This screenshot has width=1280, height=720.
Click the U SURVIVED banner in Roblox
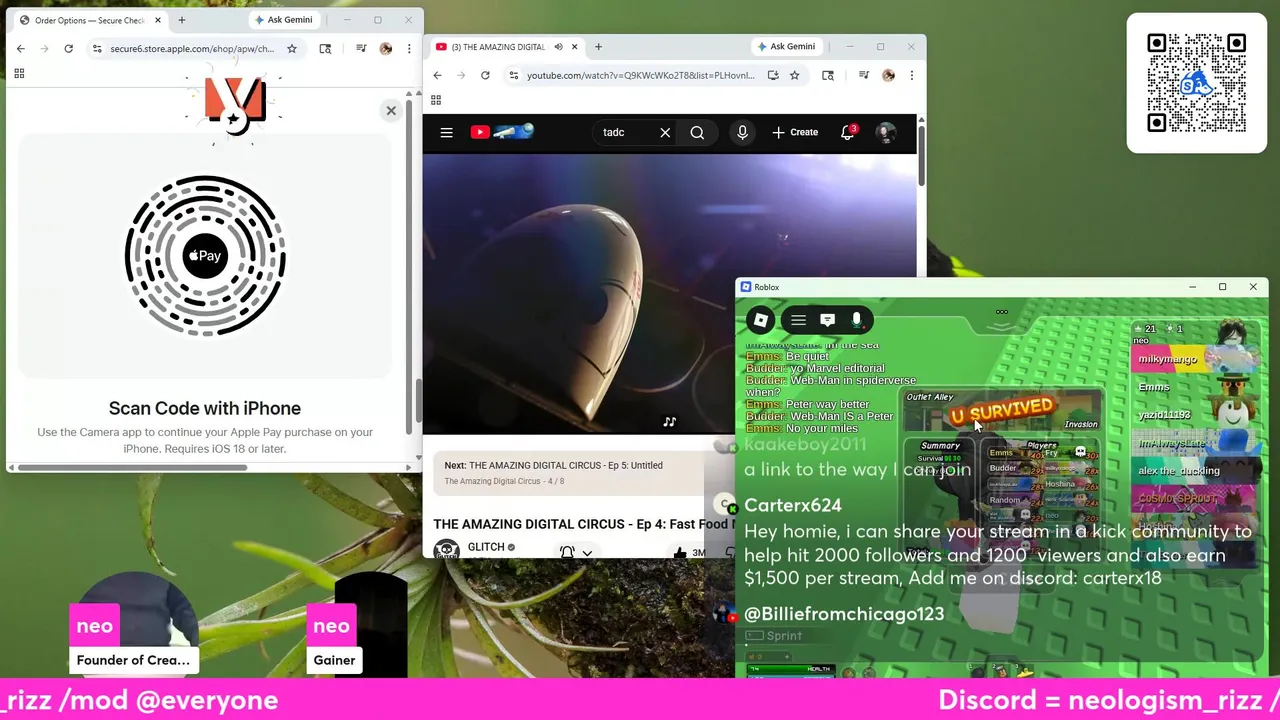pos(1001,411)
